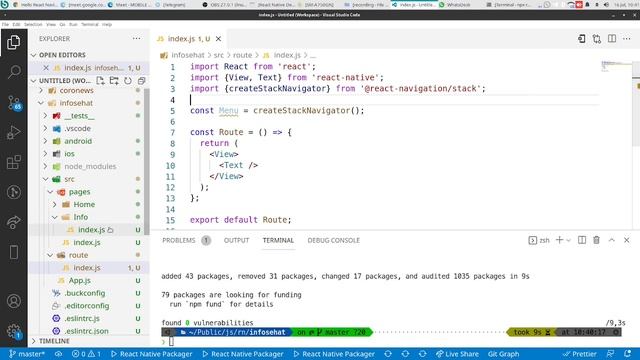The width and height of the screenshot is (640, 360).
Task: Close the terminal panel
Action: (627, 240)
